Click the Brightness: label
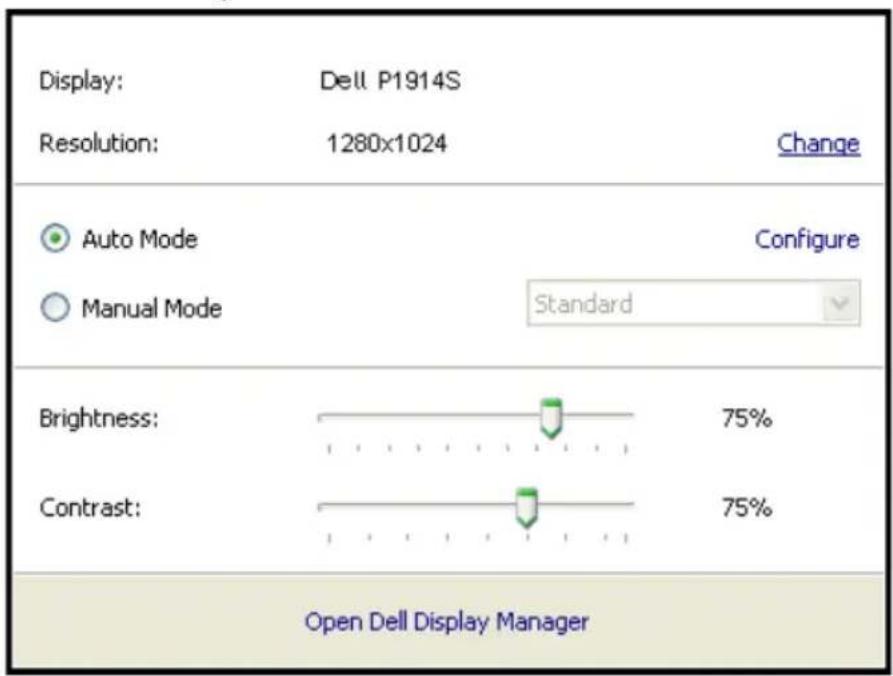Viewport: 893px width, 676px height. point(99,419)
